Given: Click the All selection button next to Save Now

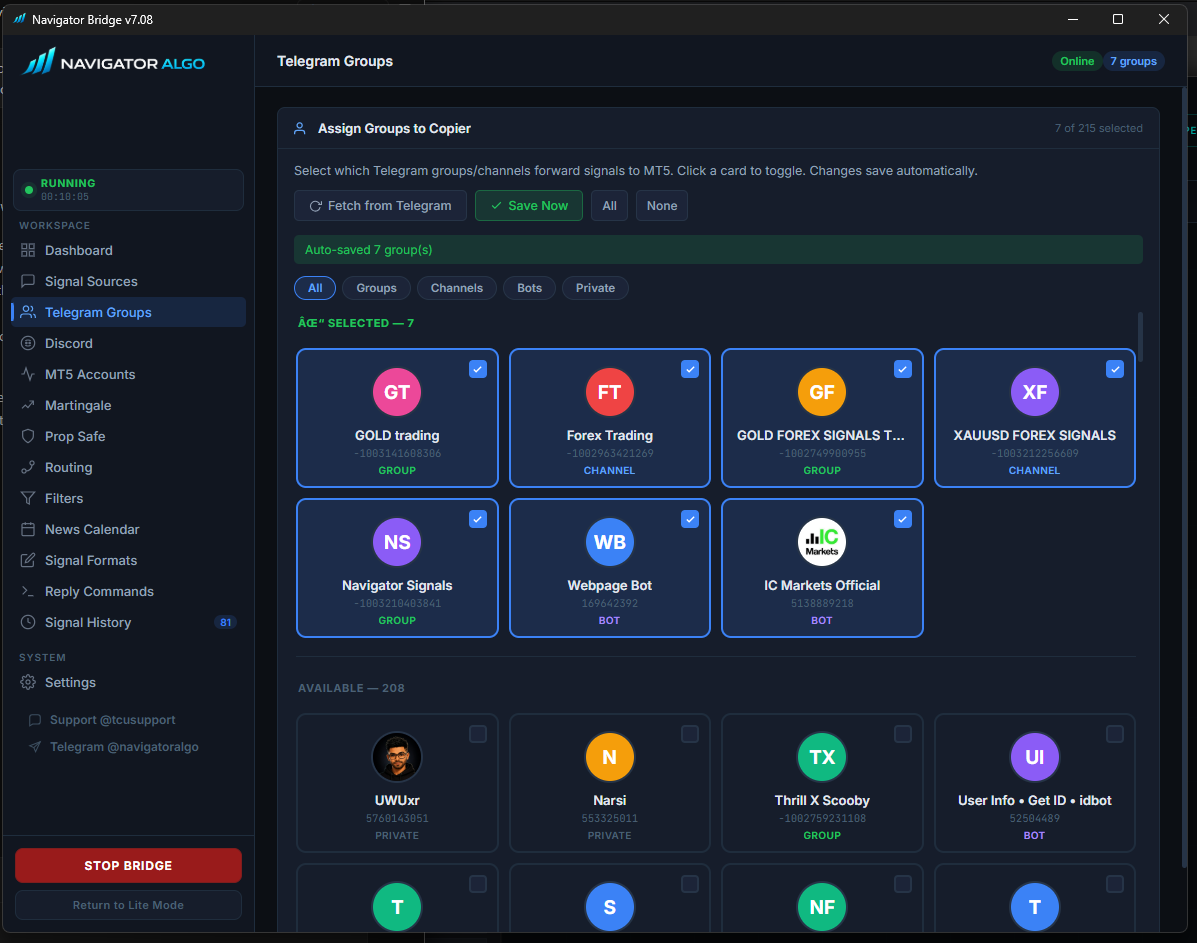Looking at the screenshot, I should [609, 205].
